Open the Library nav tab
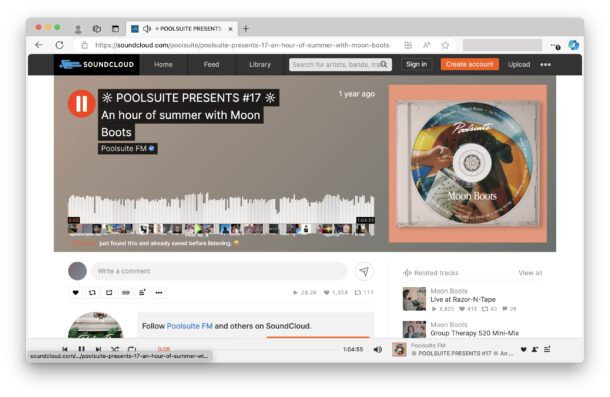 click(259, 65)
